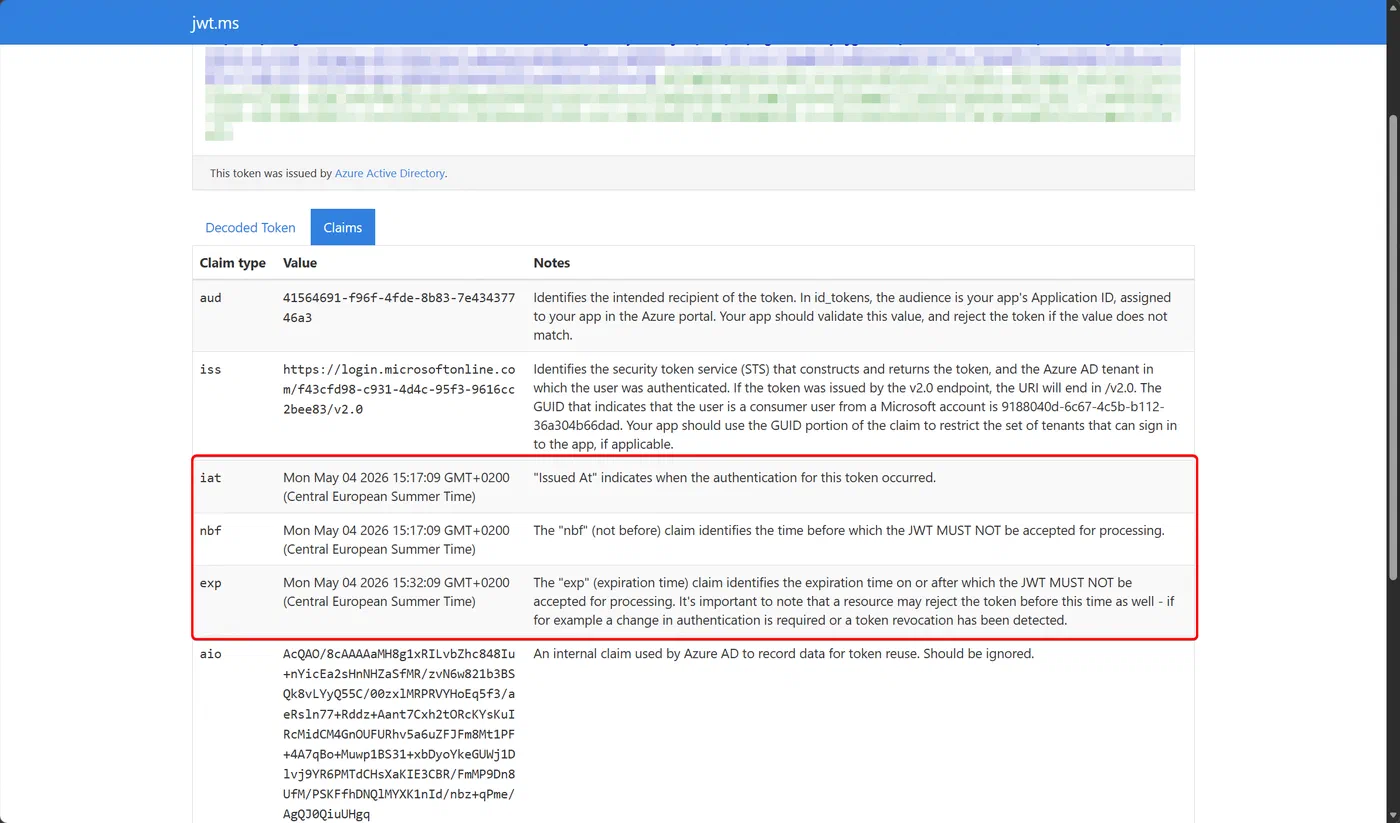This screenshot has width=1400, height=823.
Task: Click the "This token was issued by" text
Action: (271, 173)
